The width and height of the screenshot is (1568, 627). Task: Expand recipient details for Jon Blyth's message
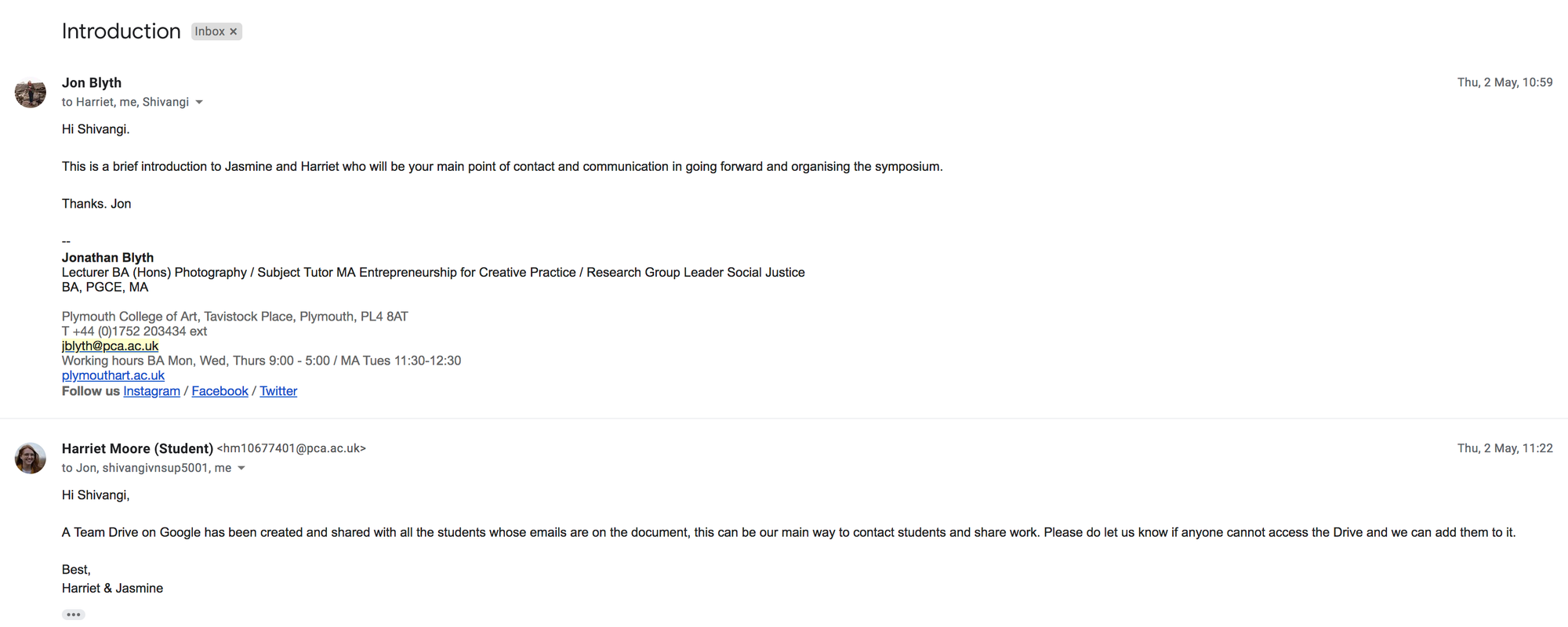click(199, 103)
